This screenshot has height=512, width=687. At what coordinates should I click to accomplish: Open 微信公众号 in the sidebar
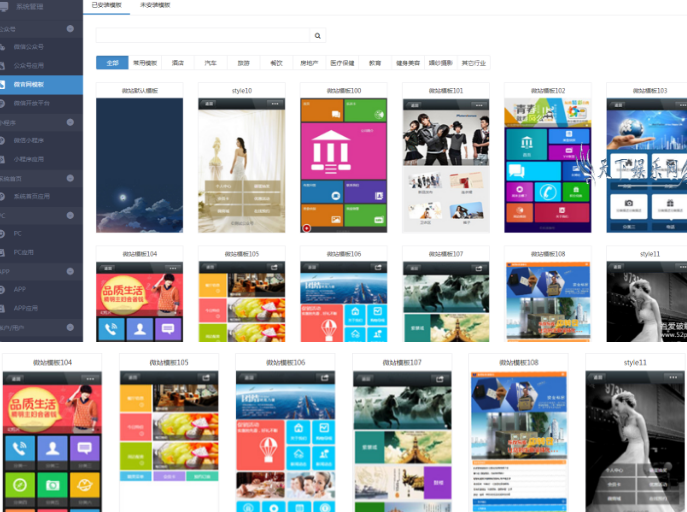(28, 47)
